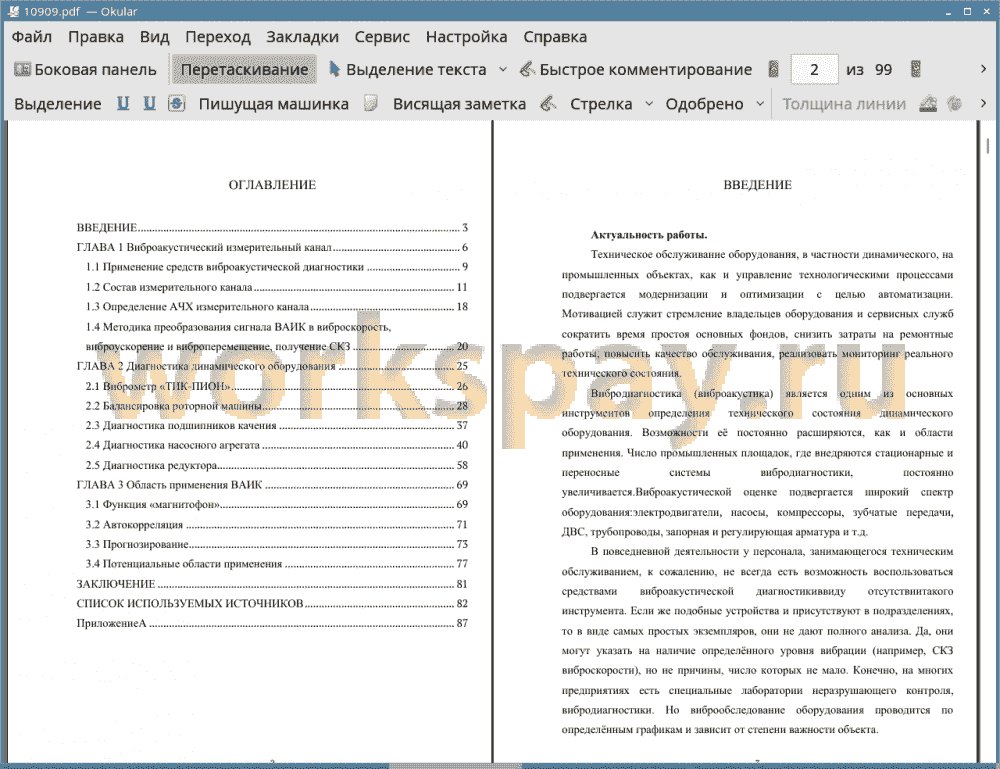Open the Правка menu
This screenshot has height=769, width=1000.
[96, 37]
